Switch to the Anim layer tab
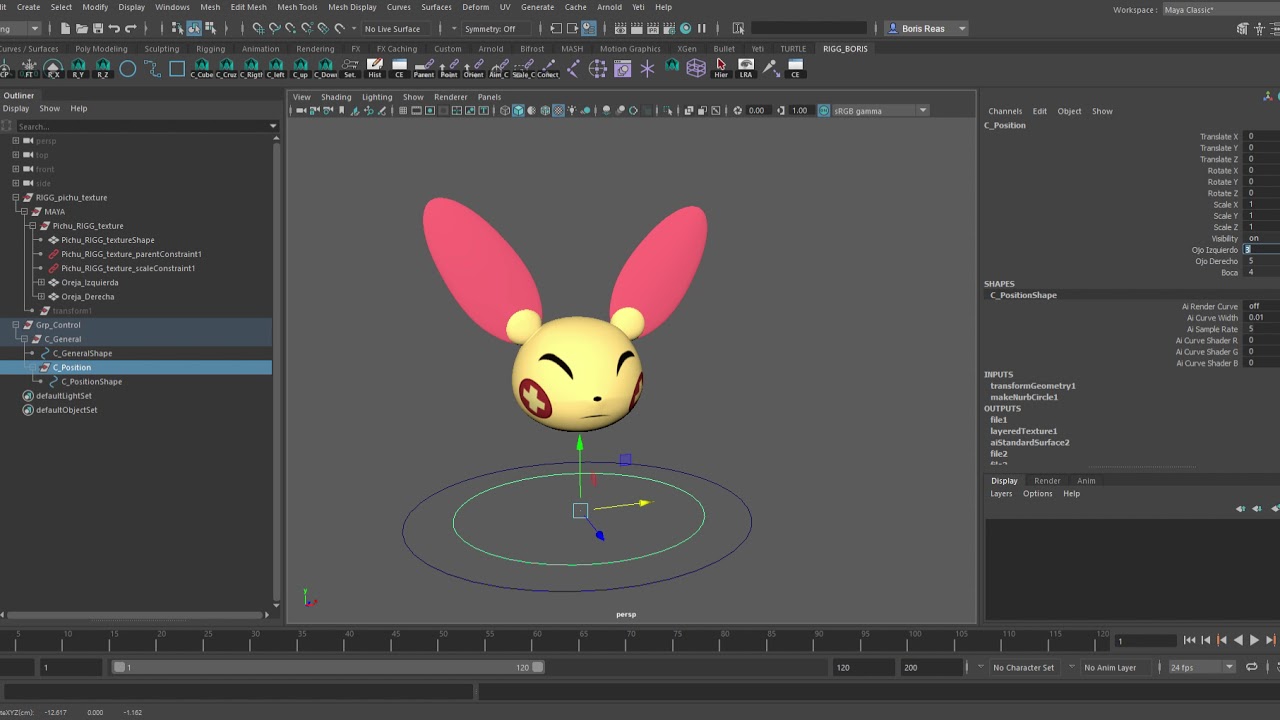This screenshot has width=1280, height=720. 1086,481
